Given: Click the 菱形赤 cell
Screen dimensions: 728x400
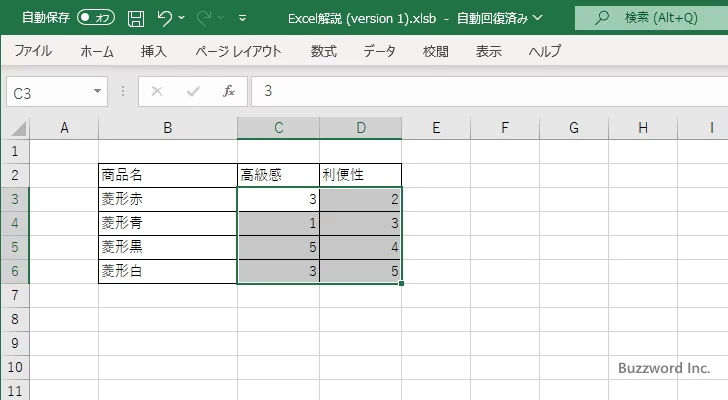Looking at the screenshot, I should 168,200.
